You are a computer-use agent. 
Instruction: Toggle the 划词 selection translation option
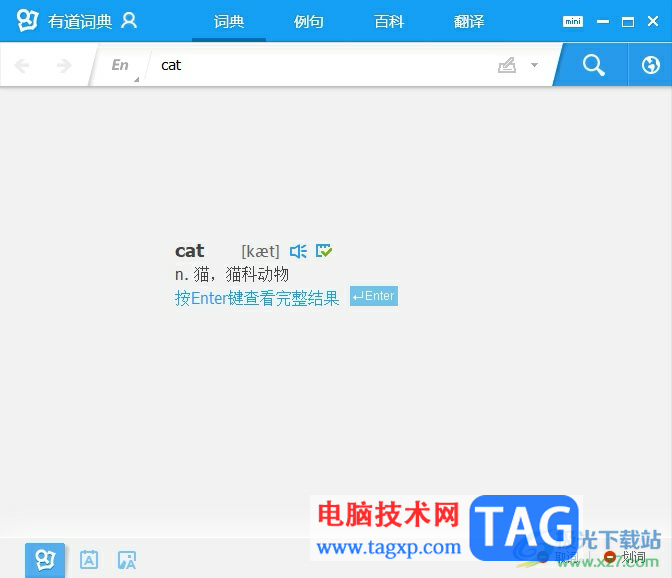coord(626,557)
